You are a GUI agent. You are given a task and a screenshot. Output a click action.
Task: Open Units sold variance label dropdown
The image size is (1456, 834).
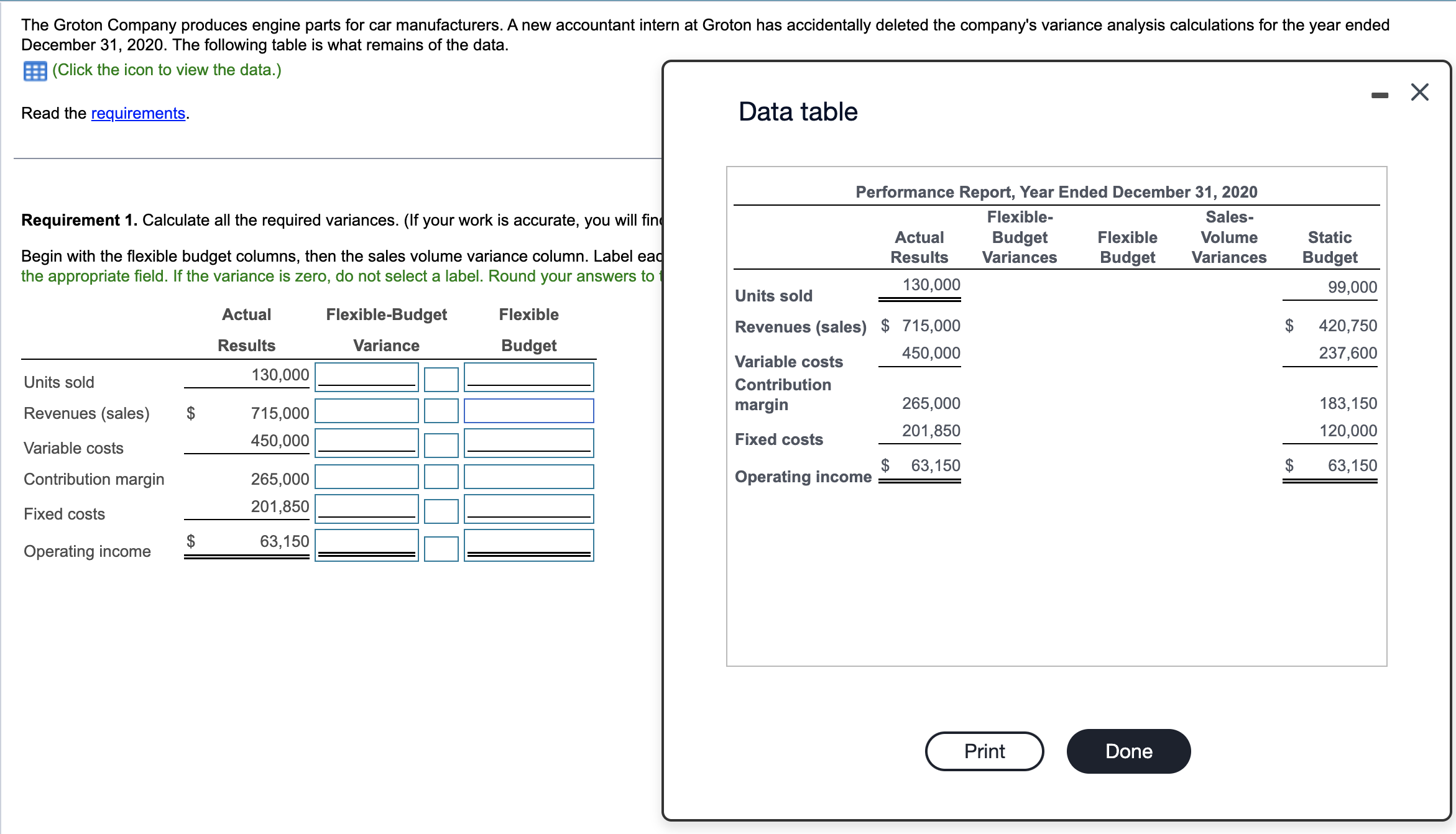[441, 379]
